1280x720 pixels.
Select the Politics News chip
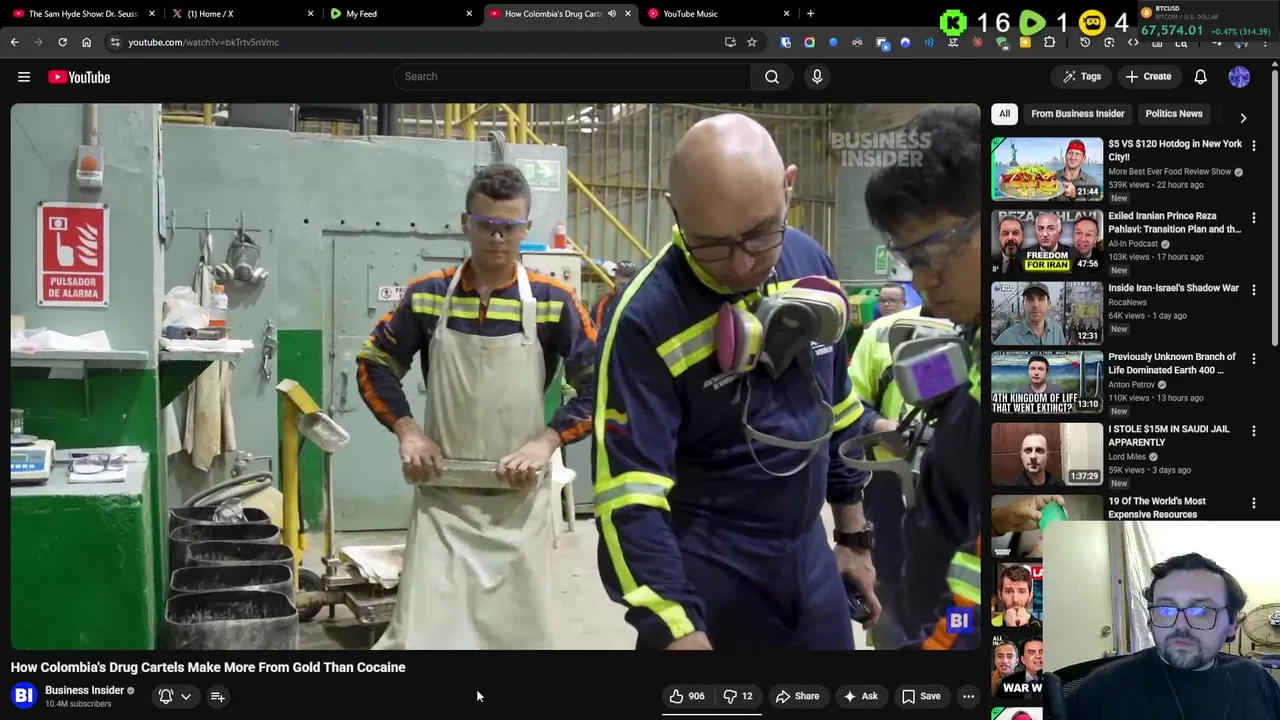click(1174, 114)
